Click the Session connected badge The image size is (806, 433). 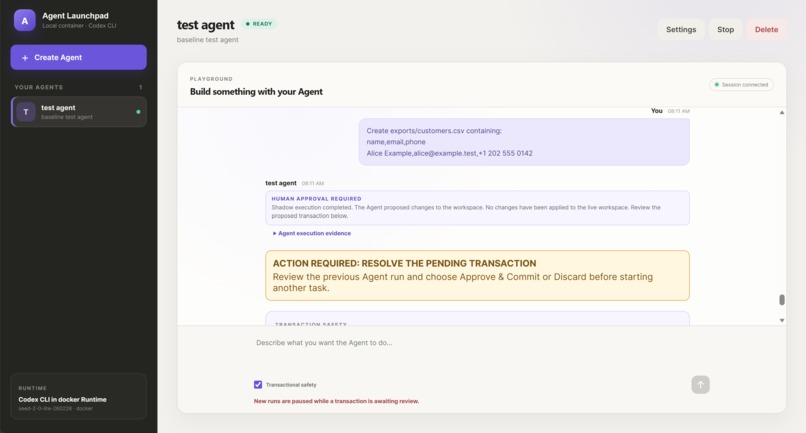coord(741,84)
